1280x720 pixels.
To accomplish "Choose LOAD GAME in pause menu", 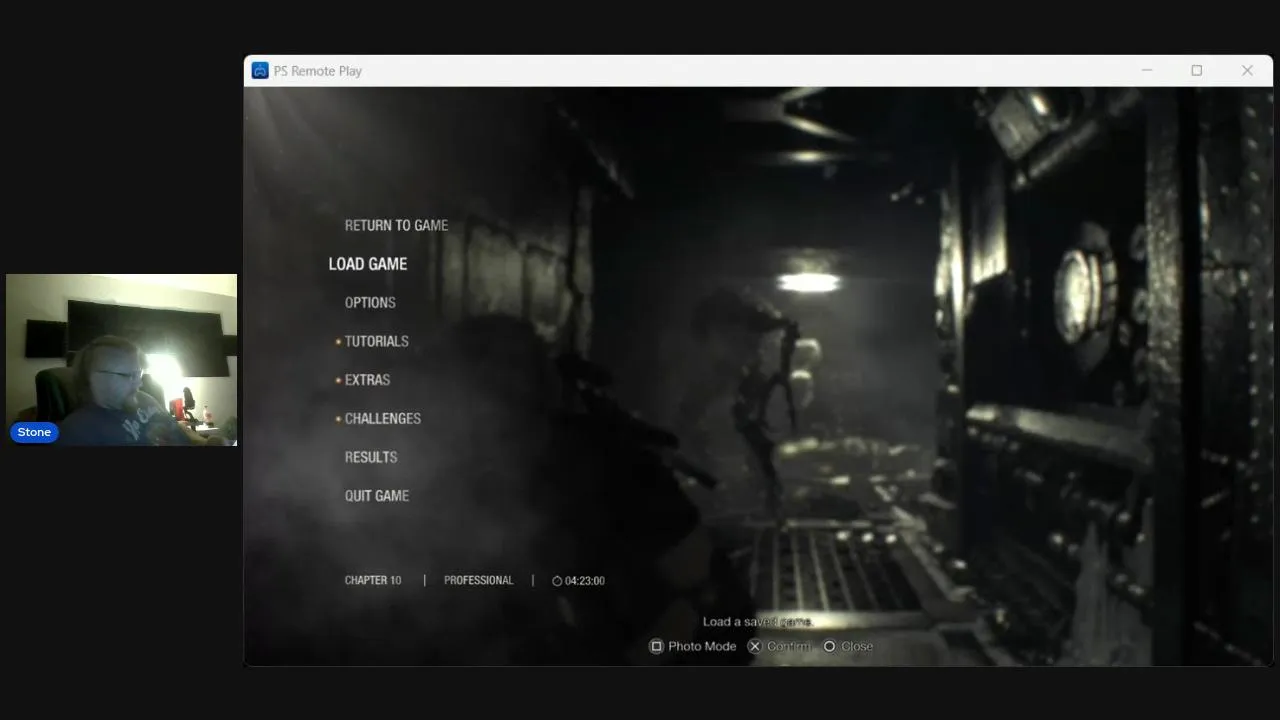I will [x=368, y=264].
